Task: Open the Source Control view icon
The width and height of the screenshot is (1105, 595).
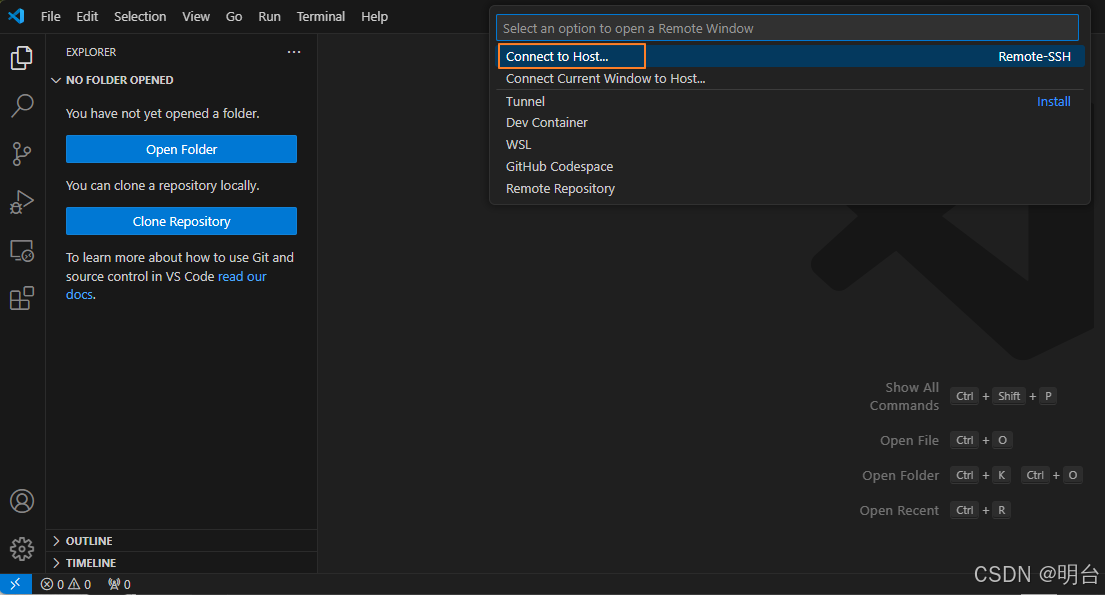Action: click(x=22, y=154)
